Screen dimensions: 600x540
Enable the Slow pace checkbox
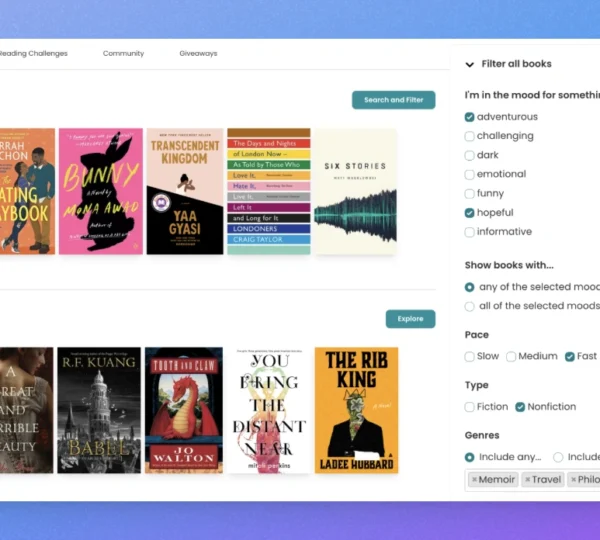pyautogui.click(x=470, y=356)
